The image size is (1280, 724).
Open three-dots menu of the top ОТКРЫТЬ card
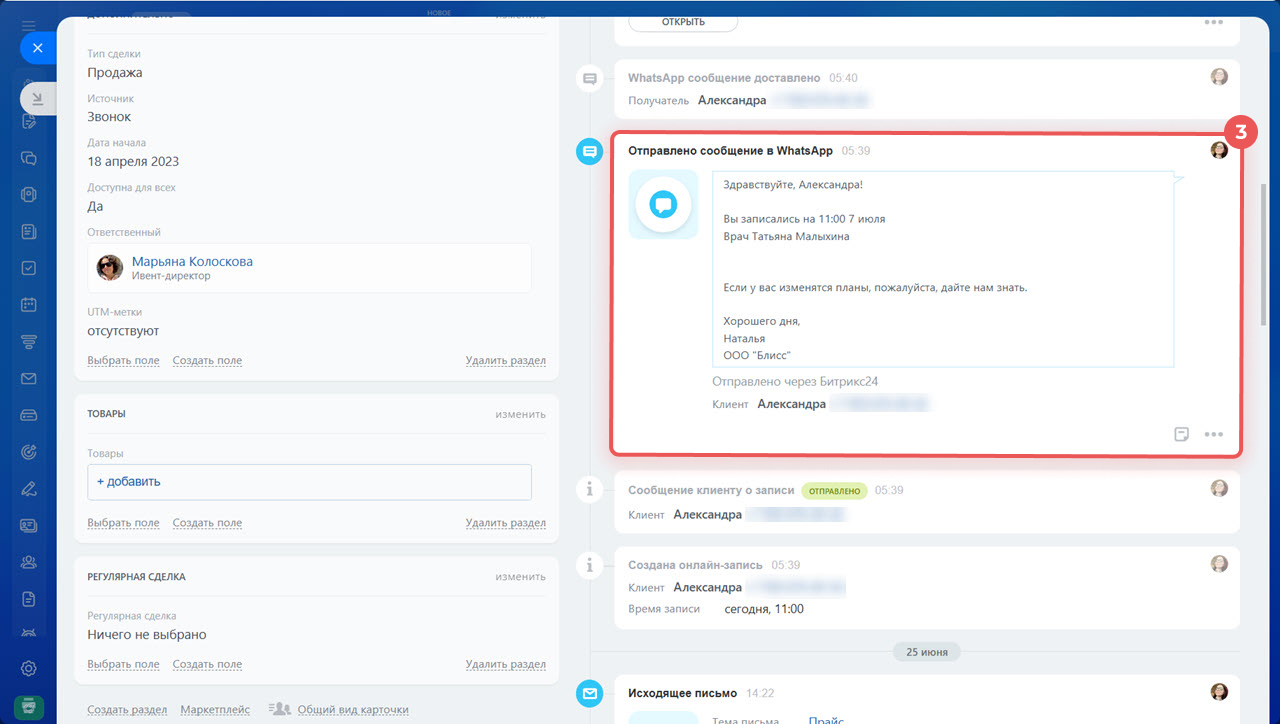(x=1214, y=22)
